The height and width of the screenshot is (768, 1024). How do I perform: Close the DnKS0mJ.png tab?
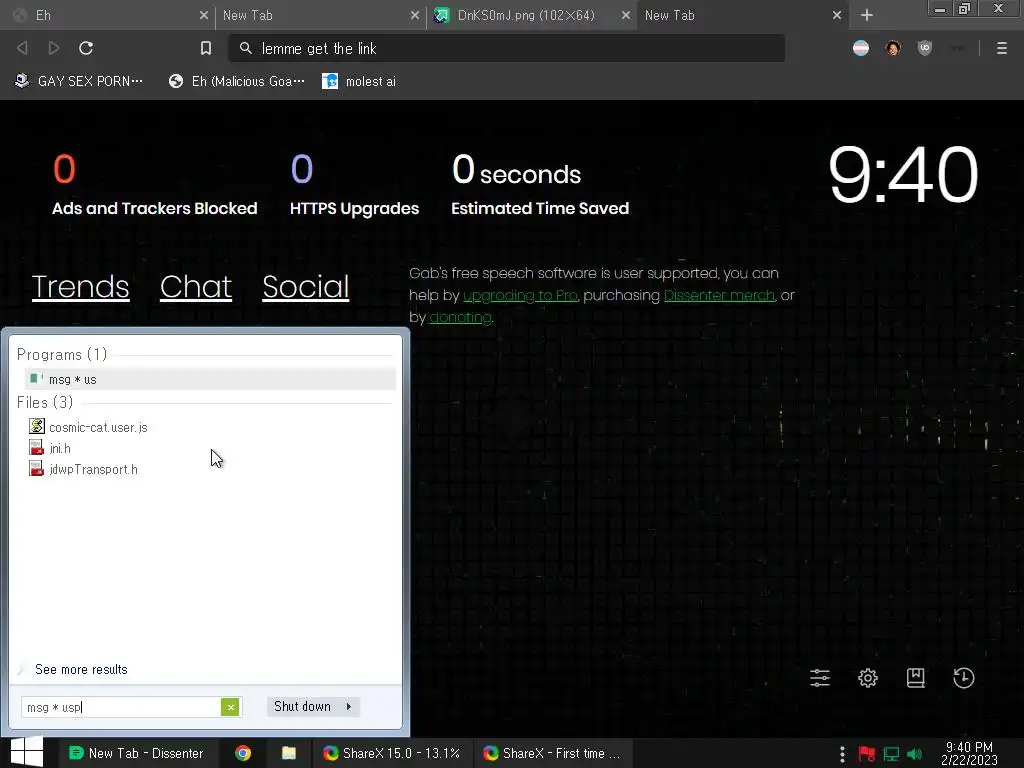626,15
